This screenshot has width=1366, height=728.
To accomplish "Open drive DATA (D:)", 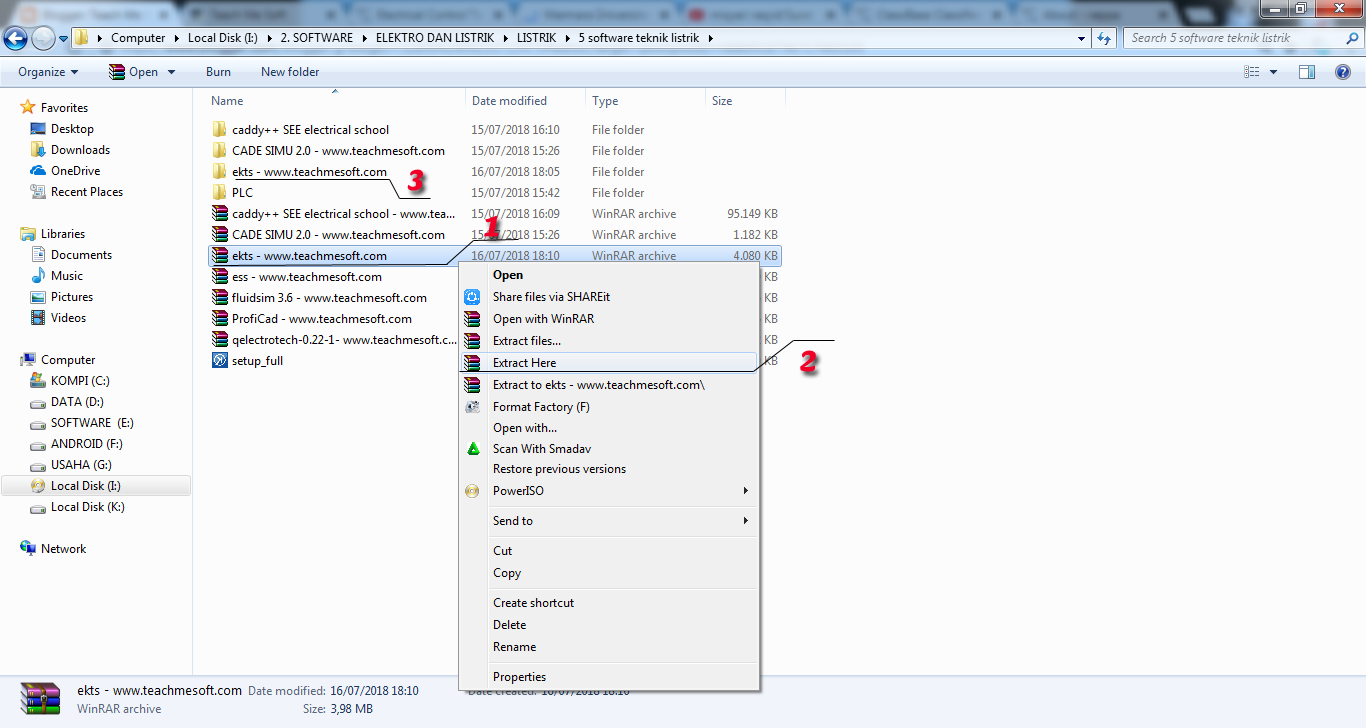I will [x=77, y=402].
